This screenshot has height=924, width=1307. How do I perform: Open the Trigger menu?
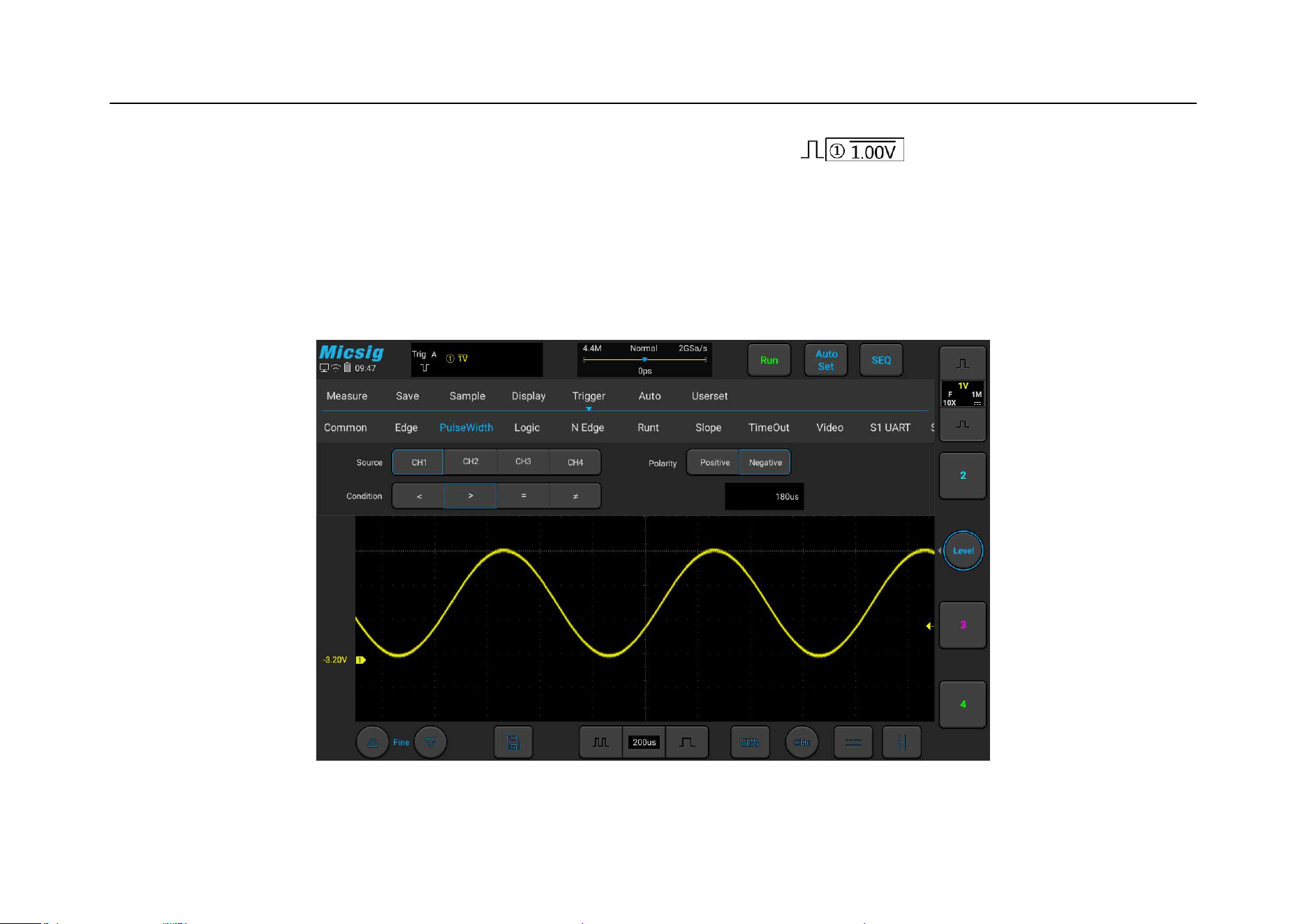coord(589,396)
